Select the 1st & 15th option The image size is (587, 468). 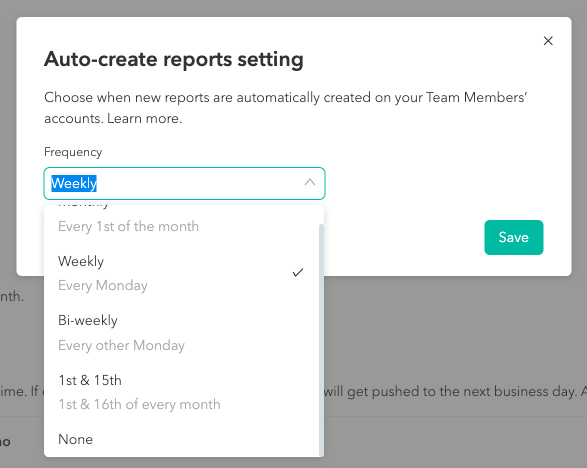click(184, 392)
